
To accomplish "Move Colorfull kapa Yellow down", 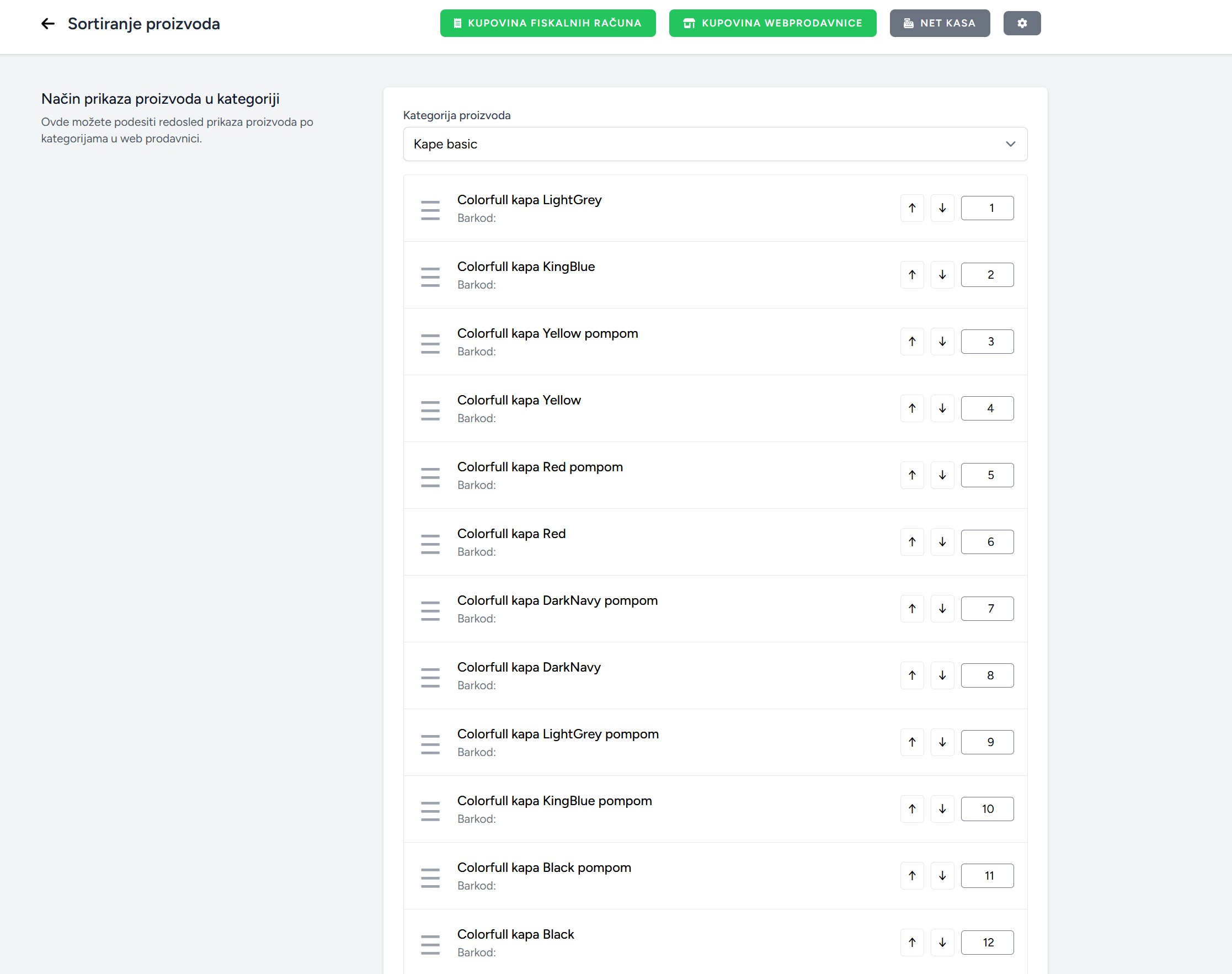I will pos(942,408).
